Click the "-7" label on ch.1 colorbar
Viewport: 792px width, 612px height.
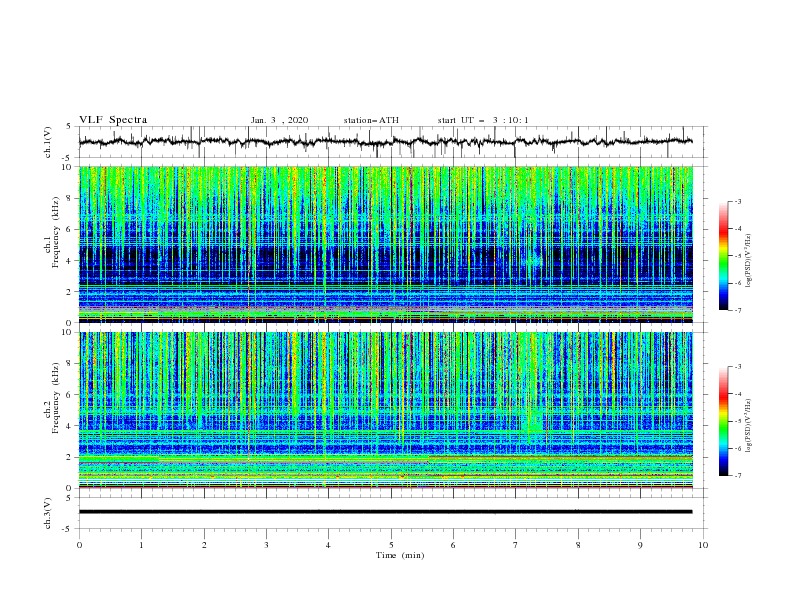coord(738,311)
